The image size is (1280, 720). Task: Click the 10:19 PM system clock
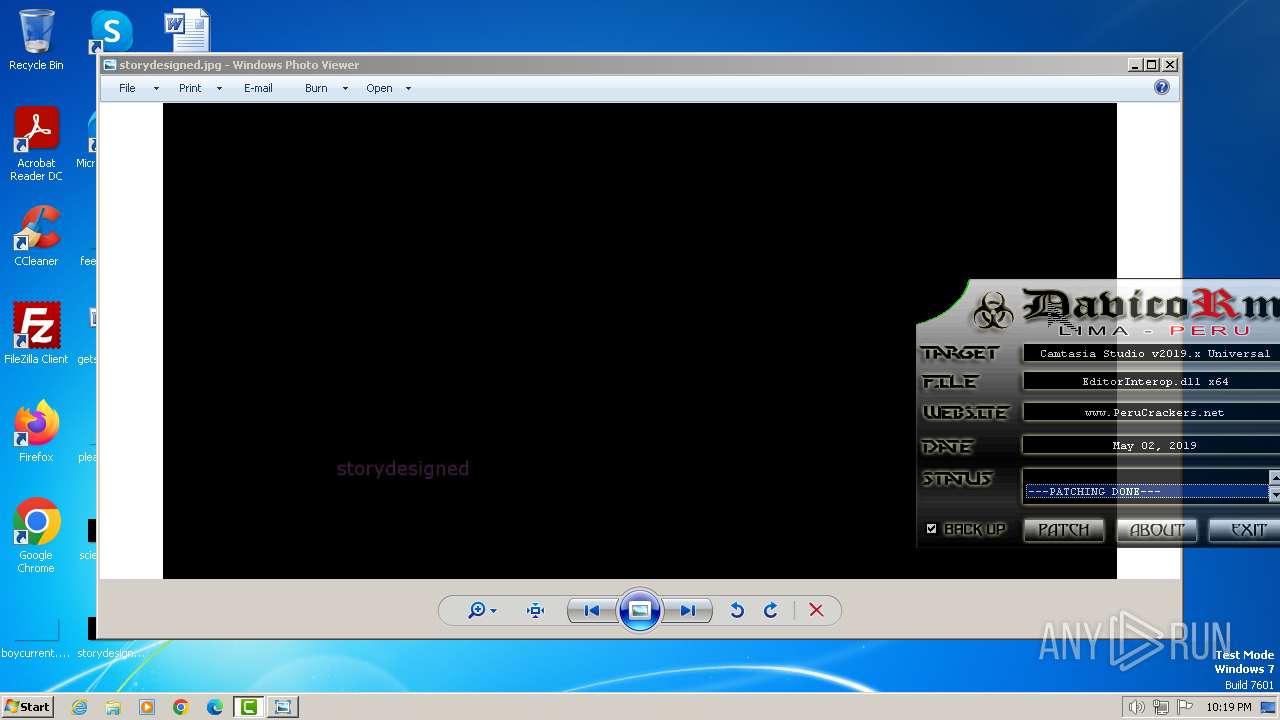(x=1229, y=707)
